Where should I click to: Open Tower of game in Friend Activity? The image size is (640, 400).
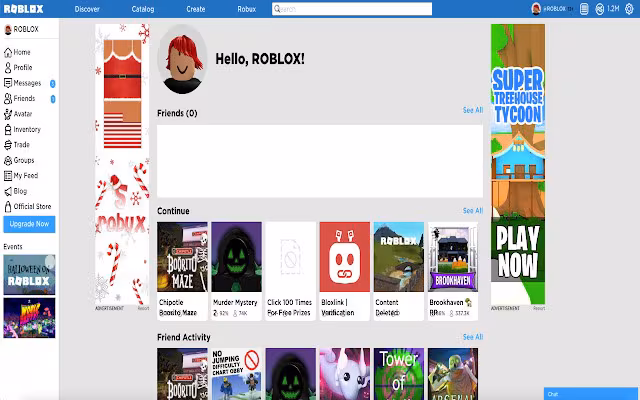point(399,374)
